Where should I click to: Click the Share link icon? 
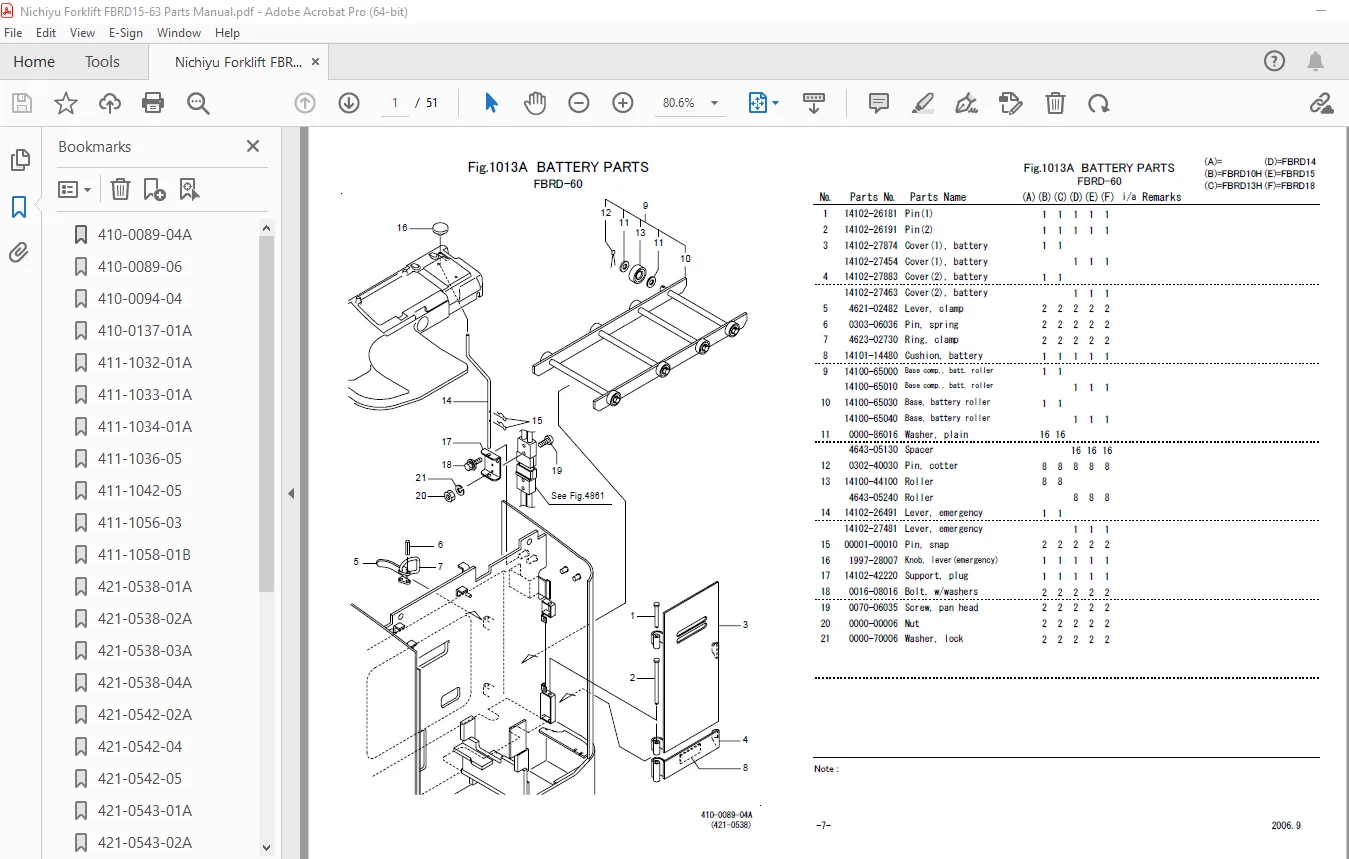click(x=1321, y=103)
